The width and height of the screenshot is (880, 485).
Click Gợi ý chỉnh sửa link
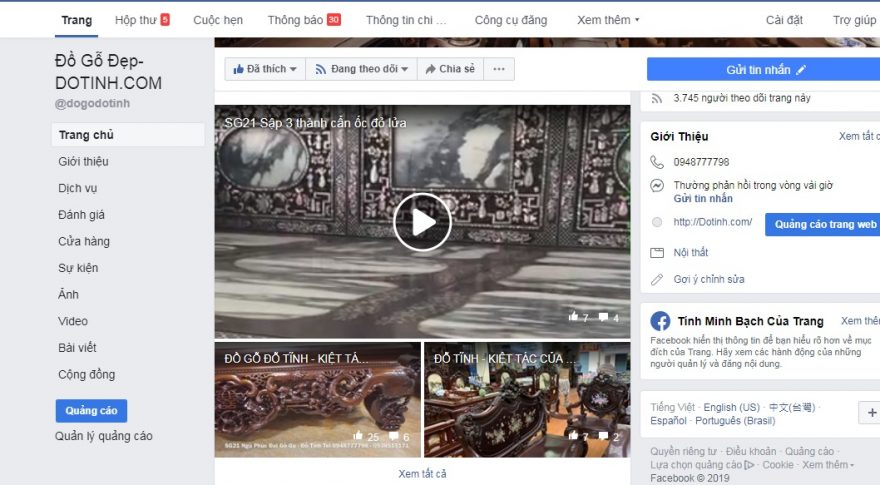click(x=709, y=279)
